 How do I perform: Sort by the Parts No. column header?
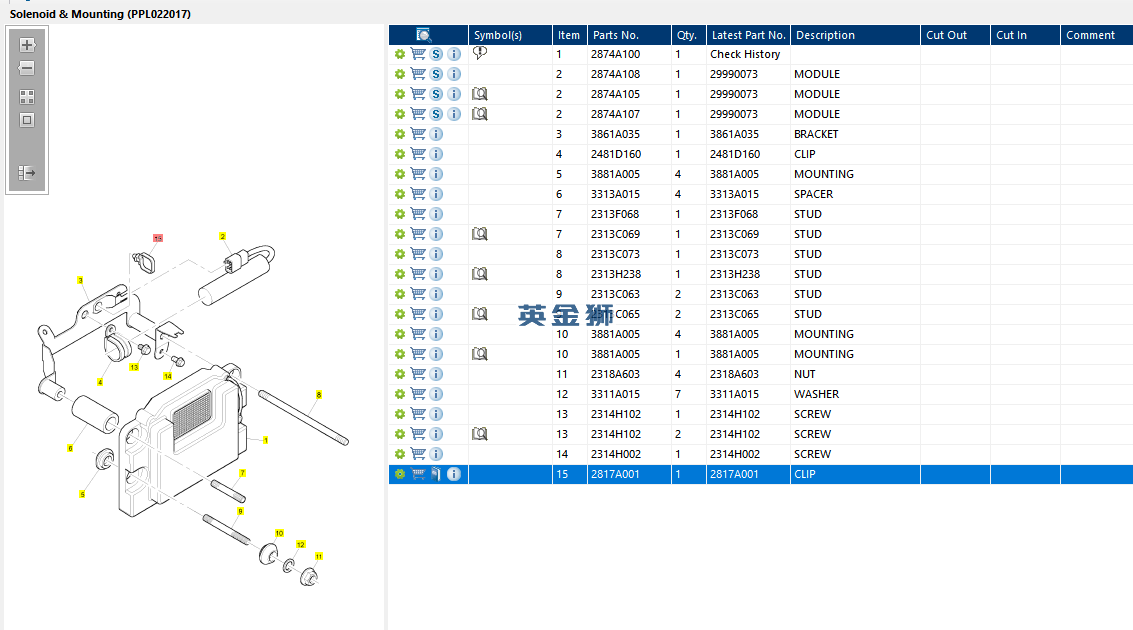point(629,35)
